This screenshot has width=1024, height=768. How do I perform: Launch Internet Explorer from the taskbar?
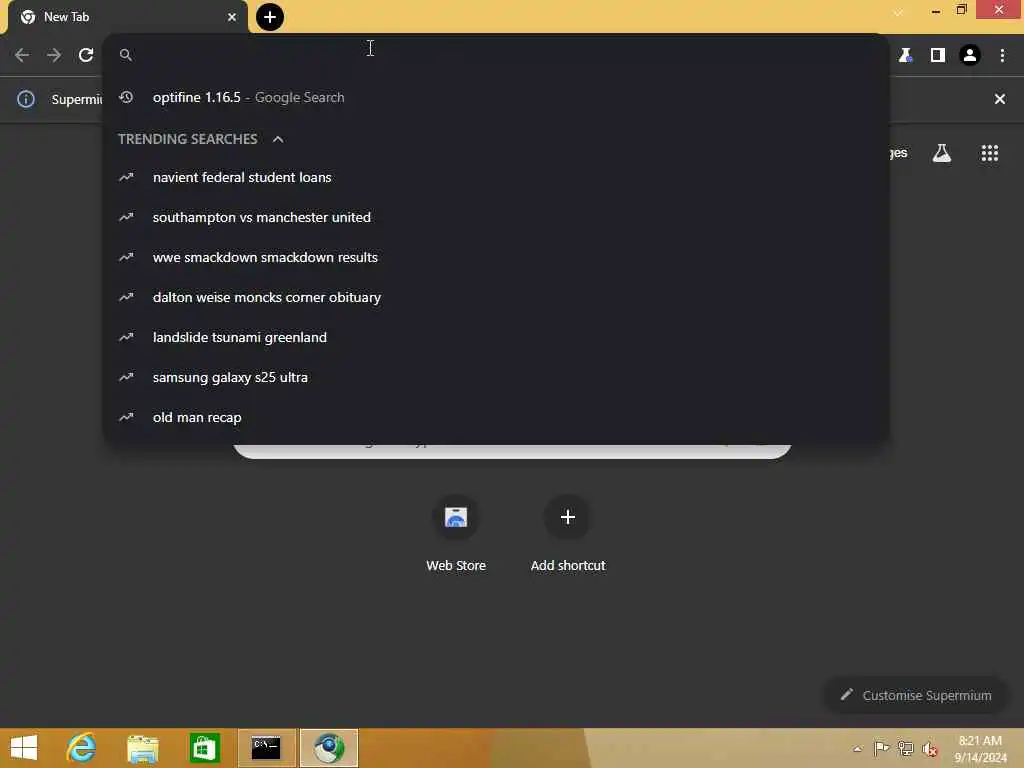[x=81, y=748]
